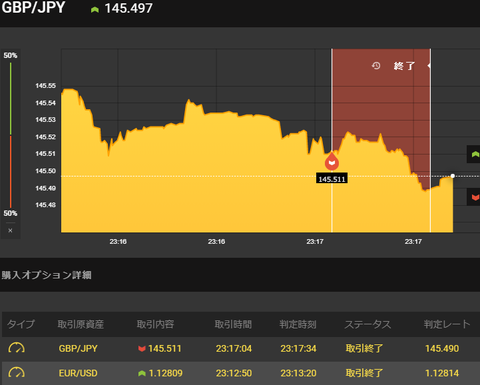The image size is (480, 385).
Task: Click the GBP/JPY asset name in the table
Action: click(78, 349)
